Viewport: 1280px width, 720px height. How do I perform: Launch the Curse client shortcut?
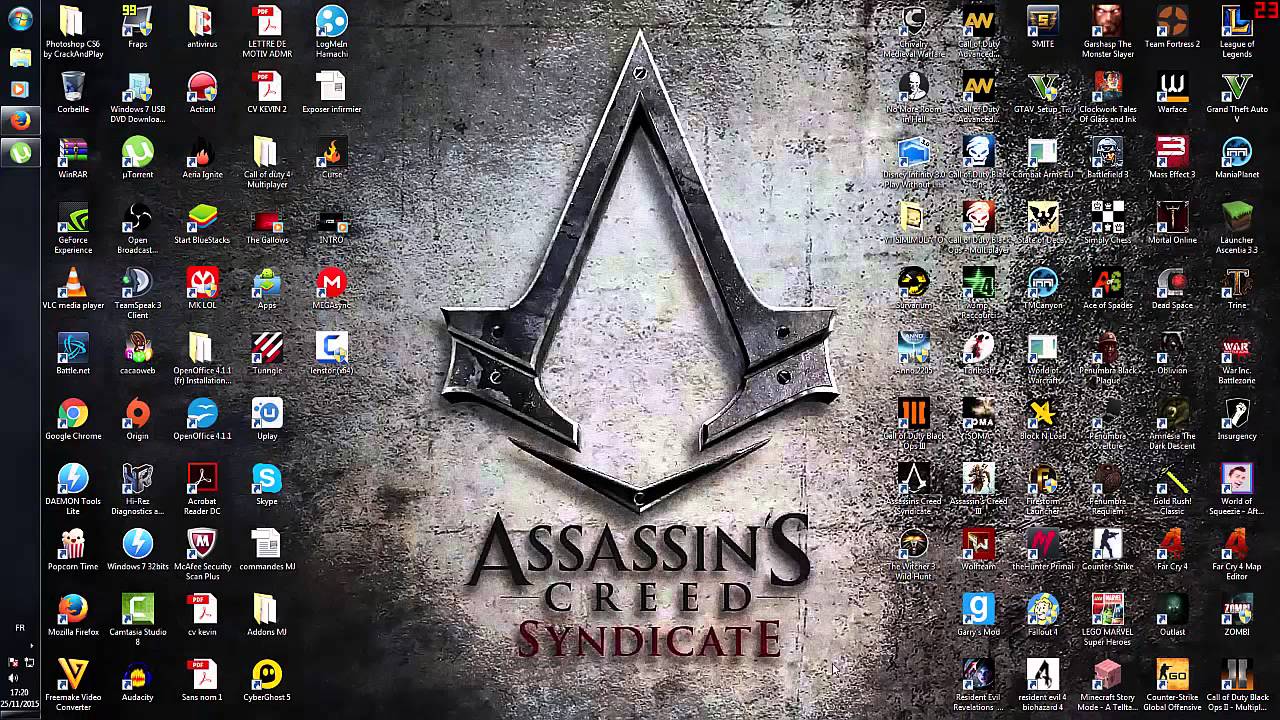pos(332,158)
